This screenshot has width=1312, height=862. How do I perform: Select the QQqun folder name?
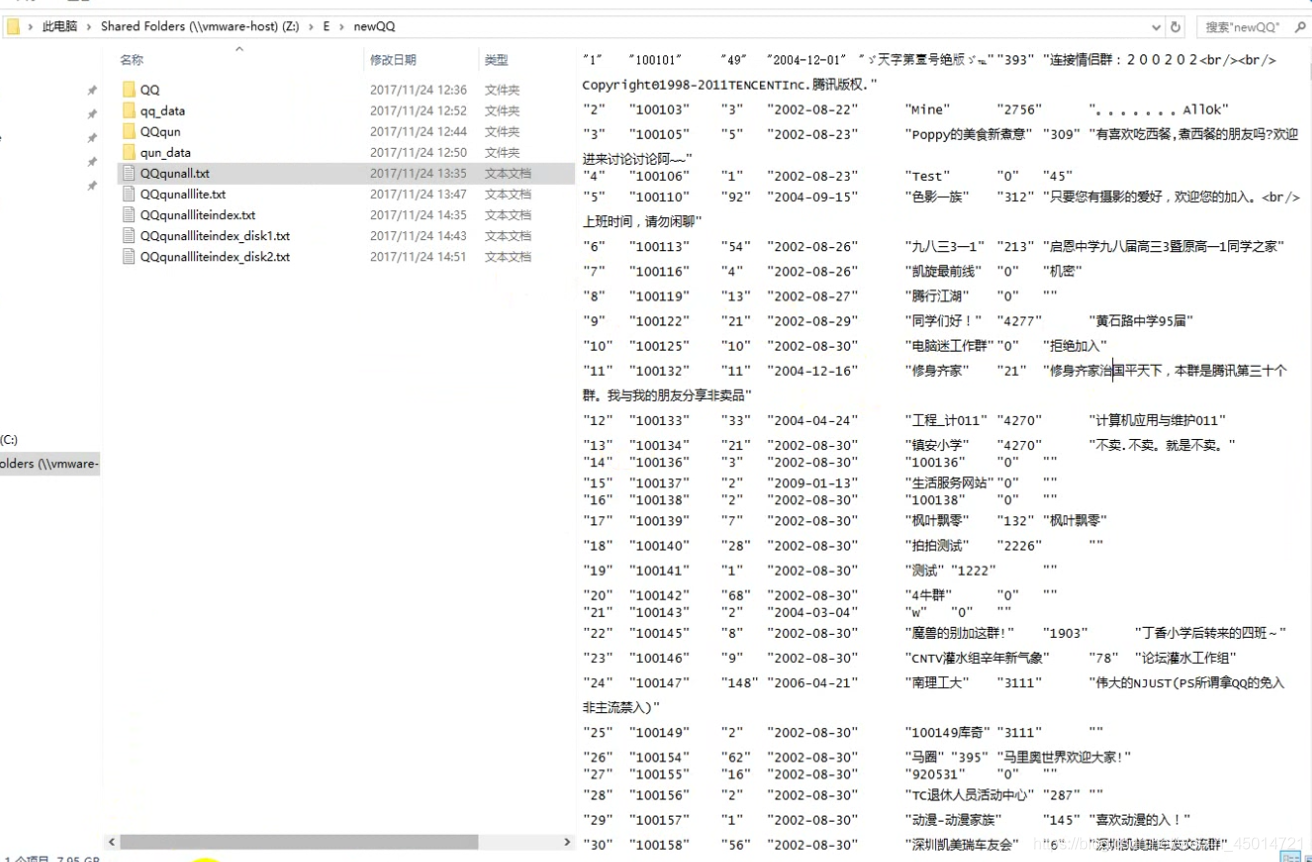click(160, 131)
